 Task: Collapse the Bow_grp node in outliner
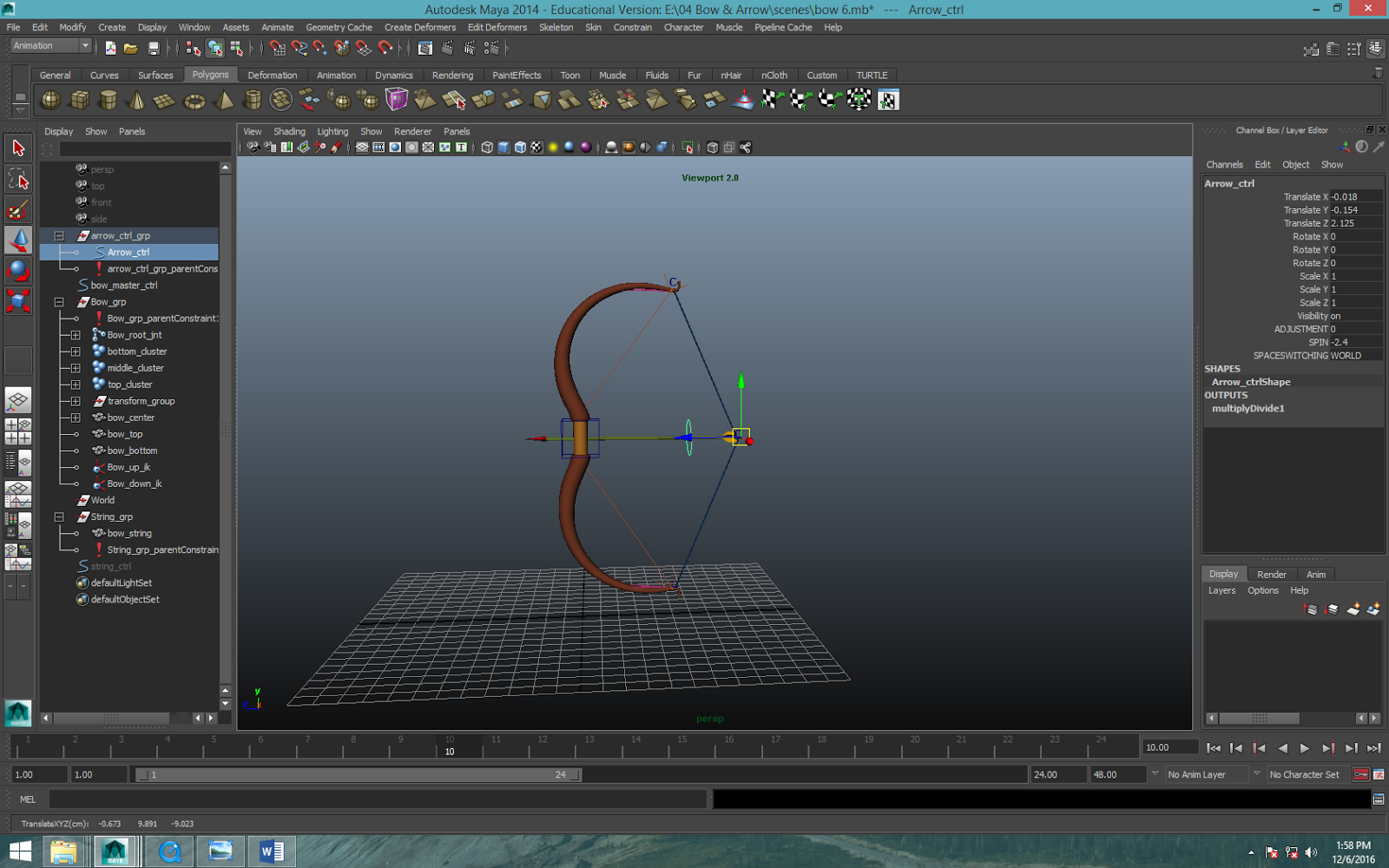[x=59, y=302]
